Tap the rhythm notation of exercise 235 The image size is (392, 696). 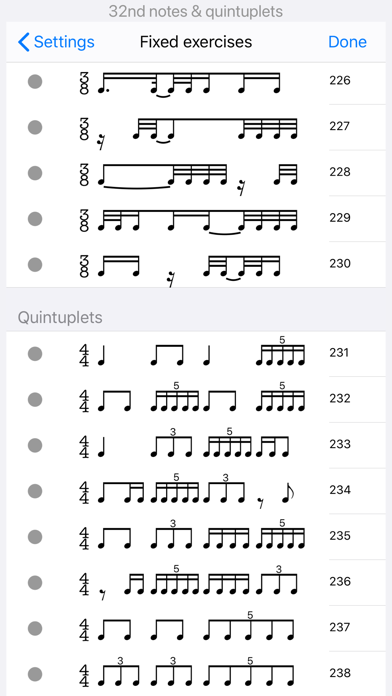(x=192, y=535)
